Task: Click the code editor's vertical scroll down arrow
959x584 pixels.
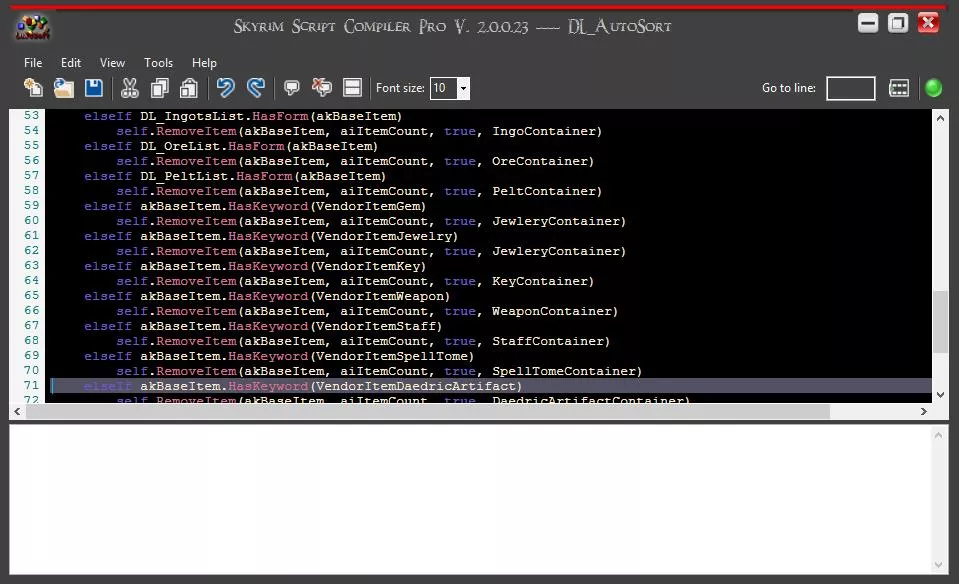Action: [x=940, y=394]
